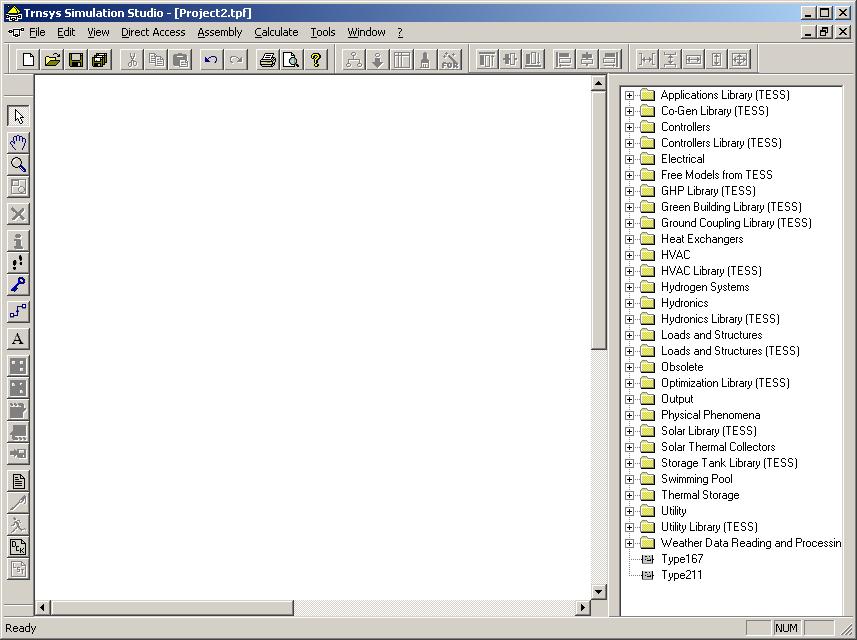Select the link connection tool
Viewport: 857px width, 640px height.
[x=18, y=312]
